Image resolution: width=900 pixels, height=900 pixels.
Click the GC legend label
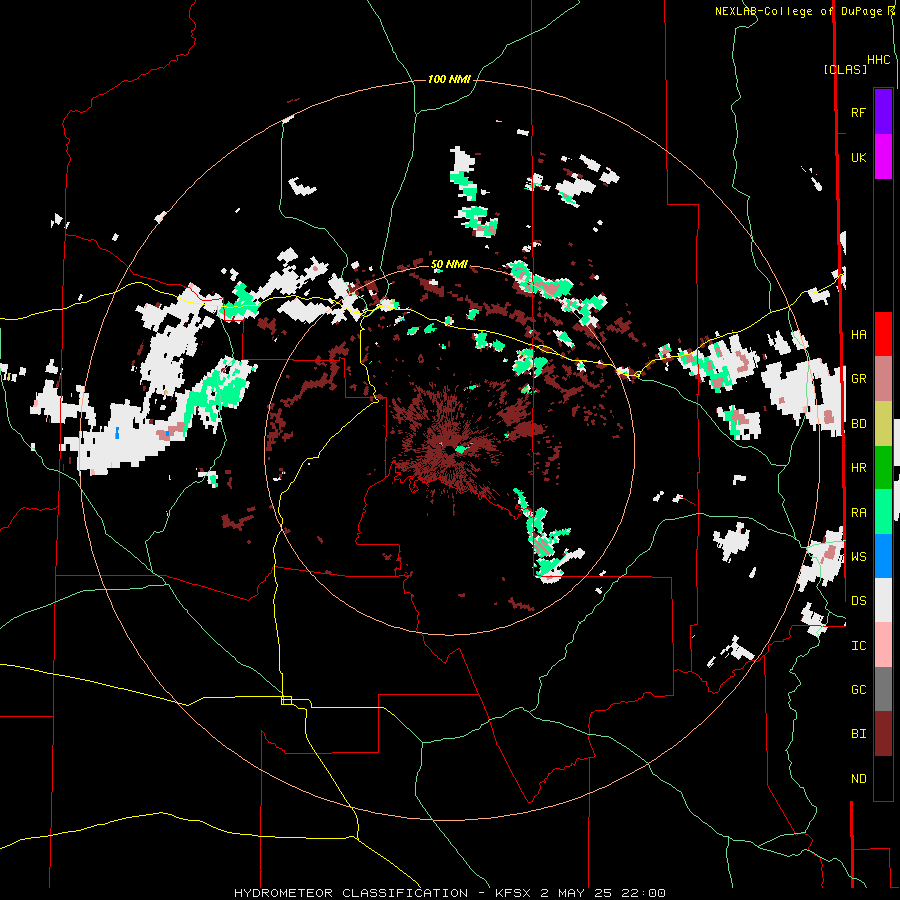858,689
